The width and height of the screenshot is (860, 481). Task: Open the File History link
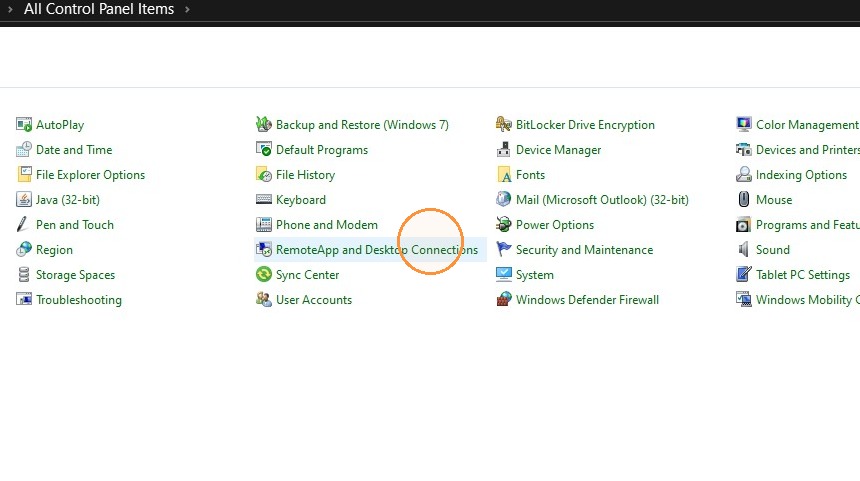point(305,175)
